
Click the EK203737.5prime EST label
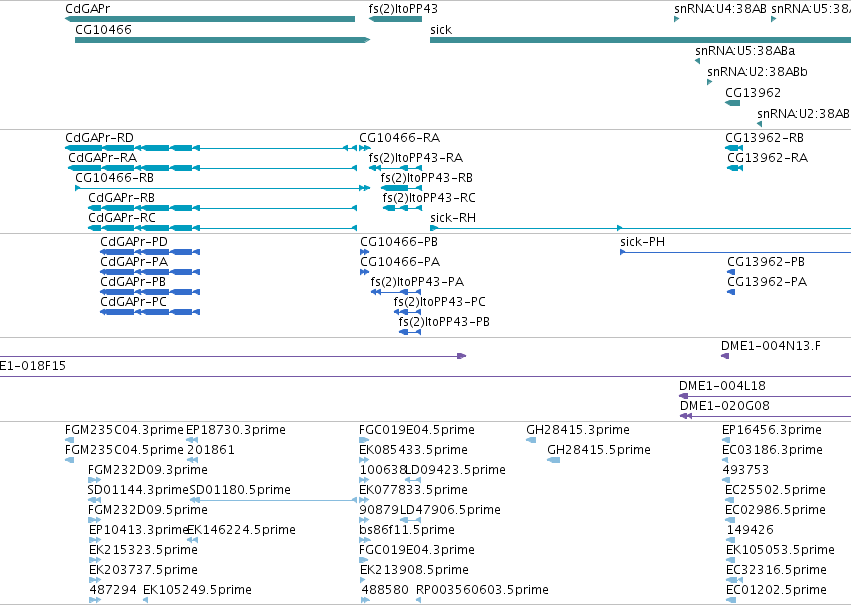(143, 570)
